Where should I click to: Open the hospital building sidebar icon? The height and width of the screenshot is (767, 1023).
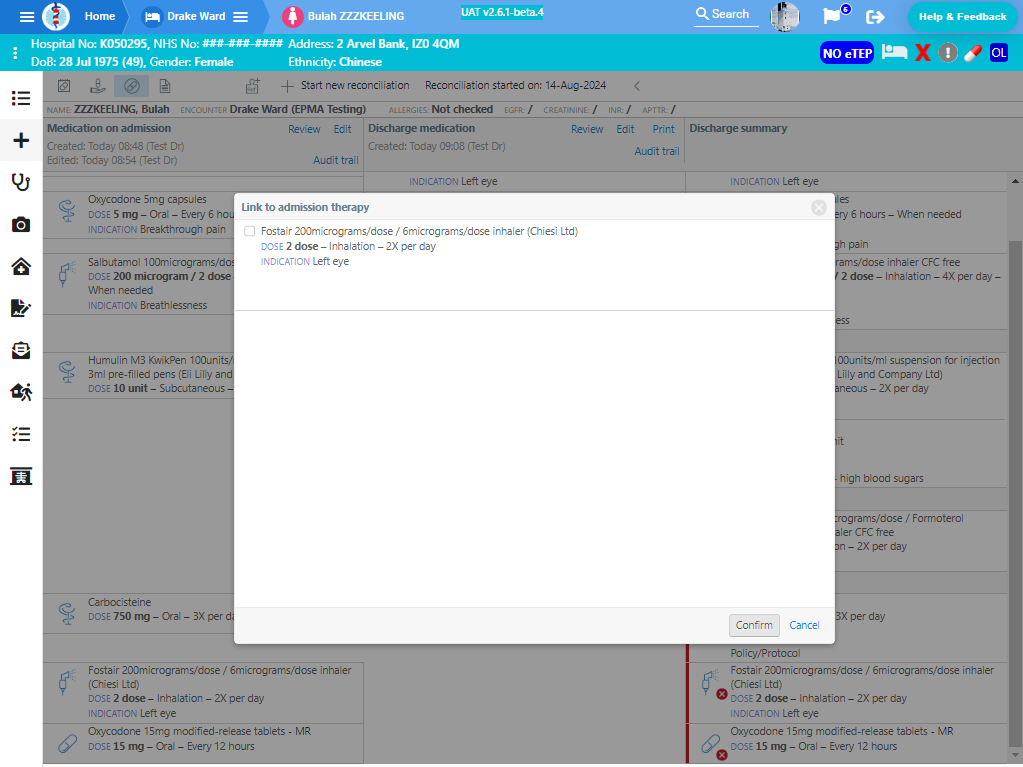[x=21, y=476]
